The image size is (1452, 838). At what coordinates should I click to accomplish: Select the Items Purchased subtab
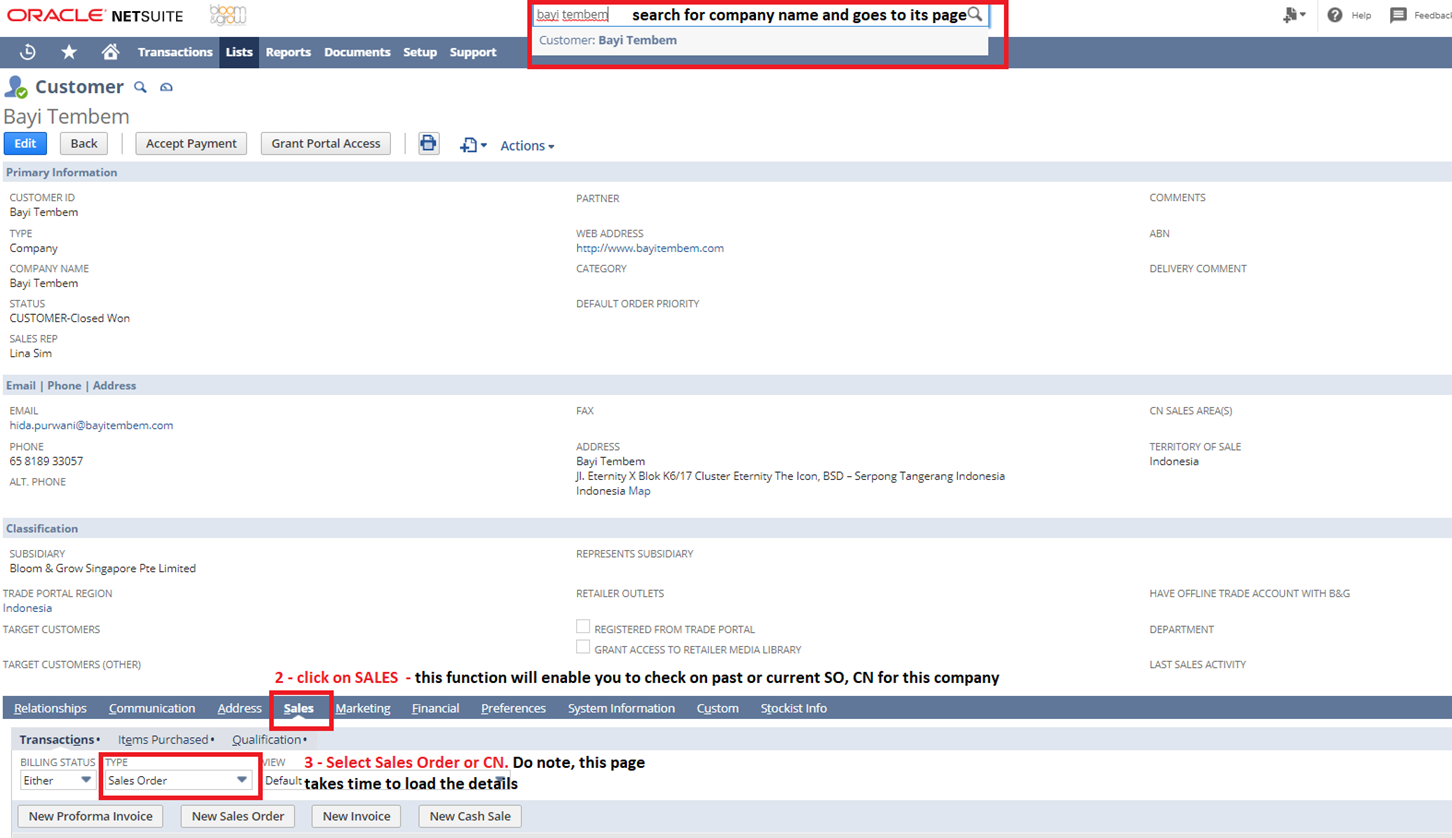(x=164, y=740)
